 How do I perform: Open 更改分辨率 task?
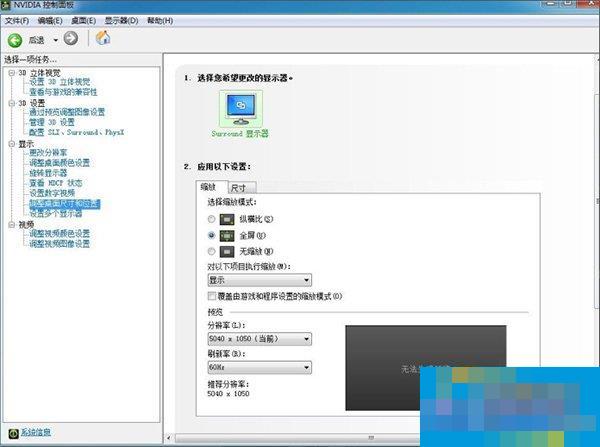pyautogui.click(x=48, y=153)
